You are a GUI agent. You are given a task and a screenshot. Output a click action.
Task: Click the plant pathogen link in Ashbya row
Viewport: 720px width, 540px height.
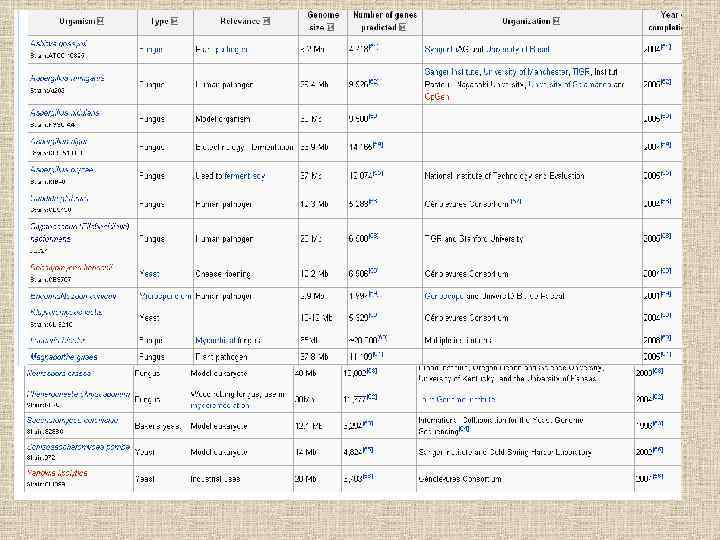click(x=221, y=50)
